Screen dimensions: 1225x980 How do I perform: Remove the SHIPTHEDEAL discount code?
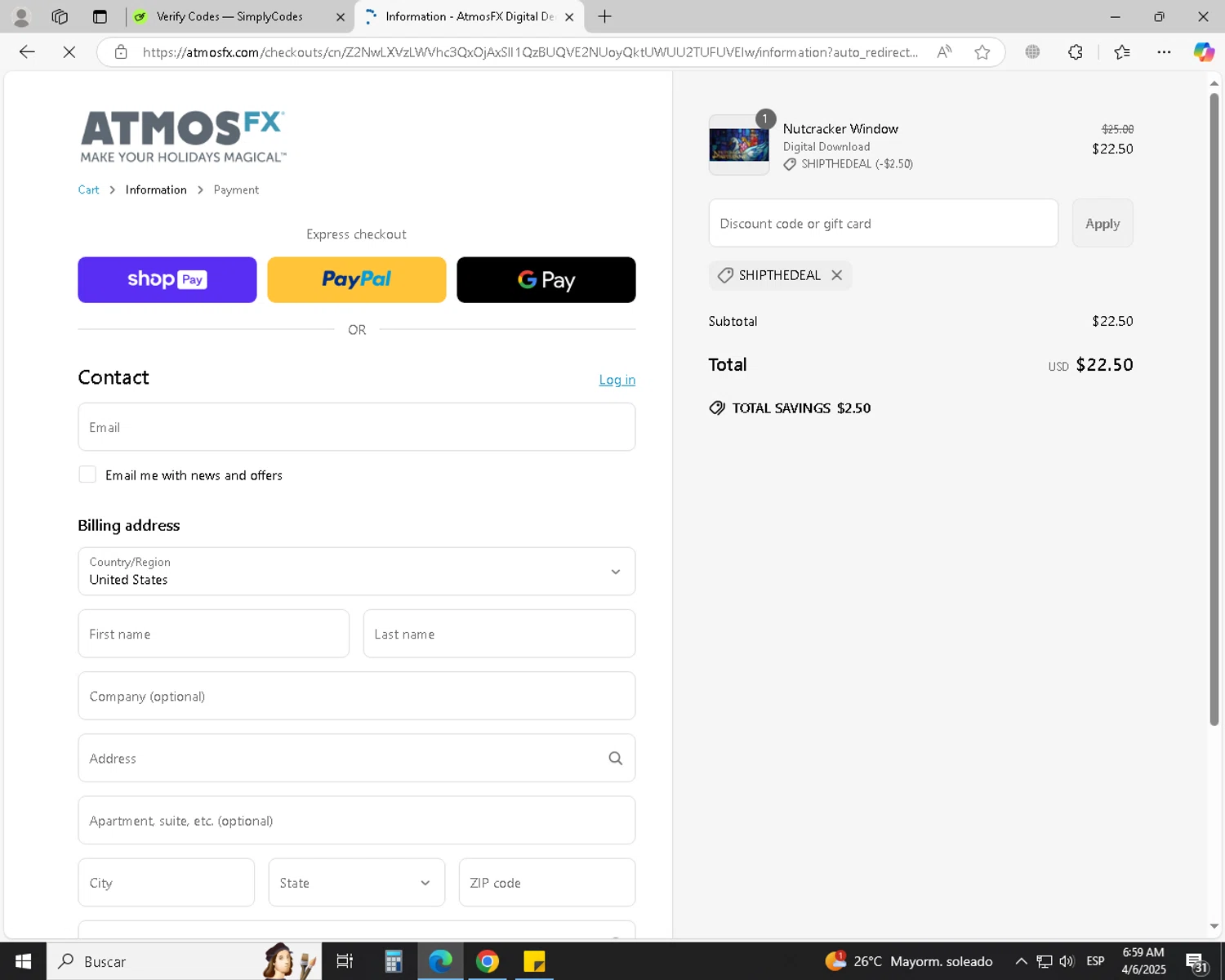837,275
